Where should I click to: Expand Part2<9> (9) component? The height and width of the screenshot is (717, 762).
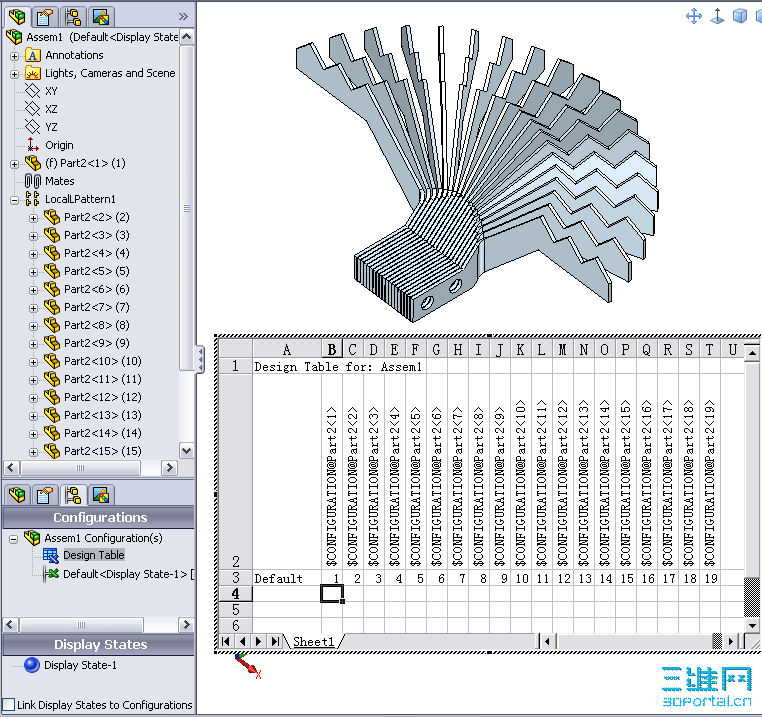click(33, 344)
